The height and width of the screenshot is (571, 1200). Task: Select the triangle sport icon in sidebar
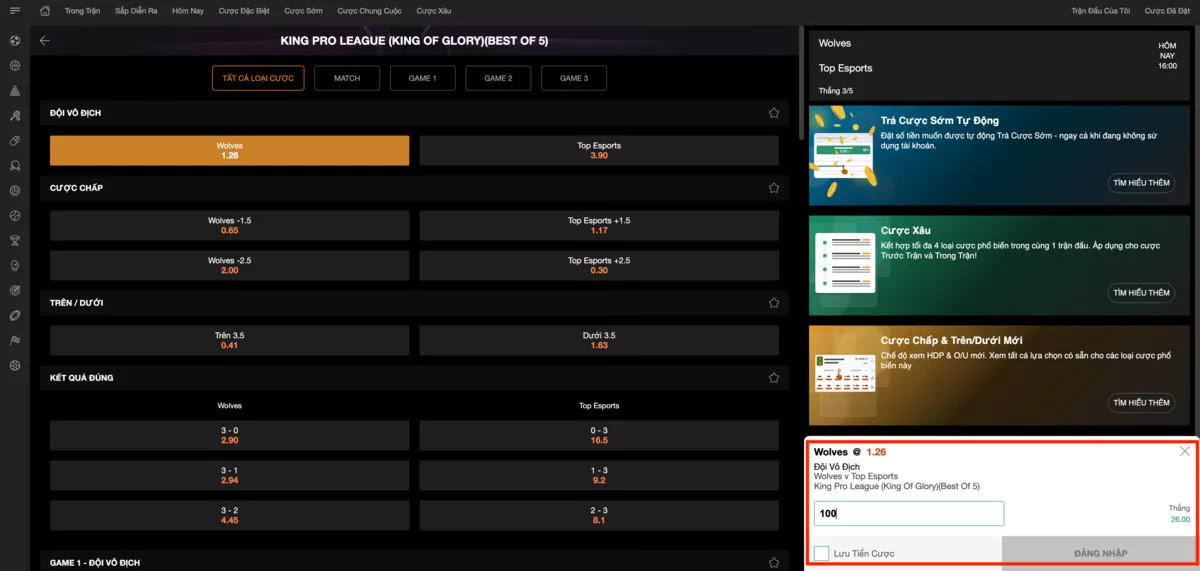pyautogui.click(x=15, y=91)
